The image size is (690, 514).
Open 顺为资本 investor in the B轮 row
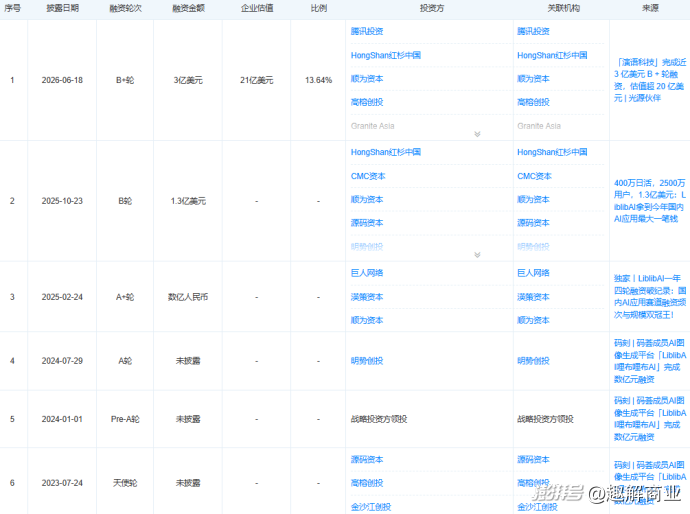367,199
